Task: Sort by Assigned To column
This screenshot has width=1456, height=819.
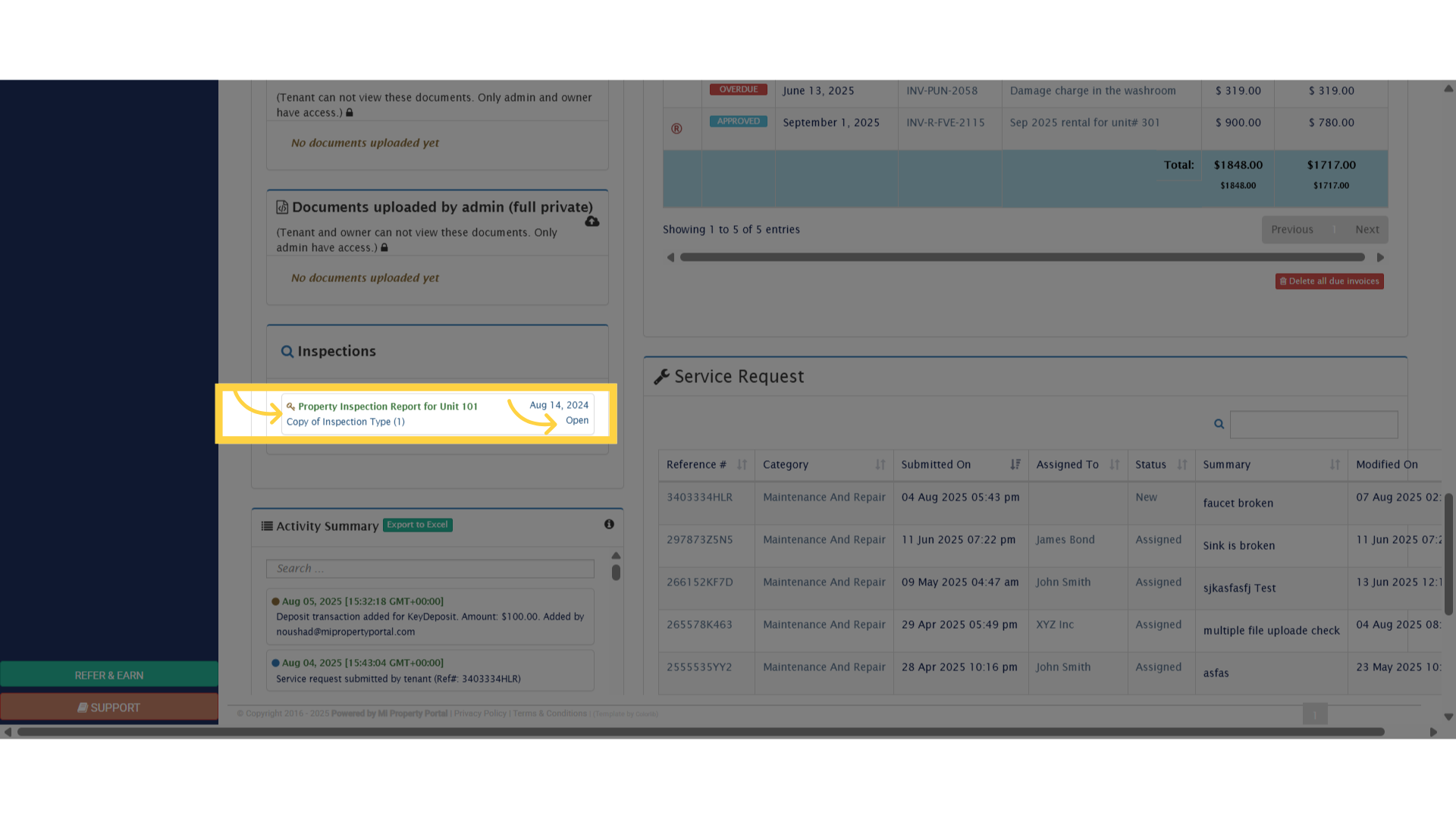Action: pos(1078,465)
